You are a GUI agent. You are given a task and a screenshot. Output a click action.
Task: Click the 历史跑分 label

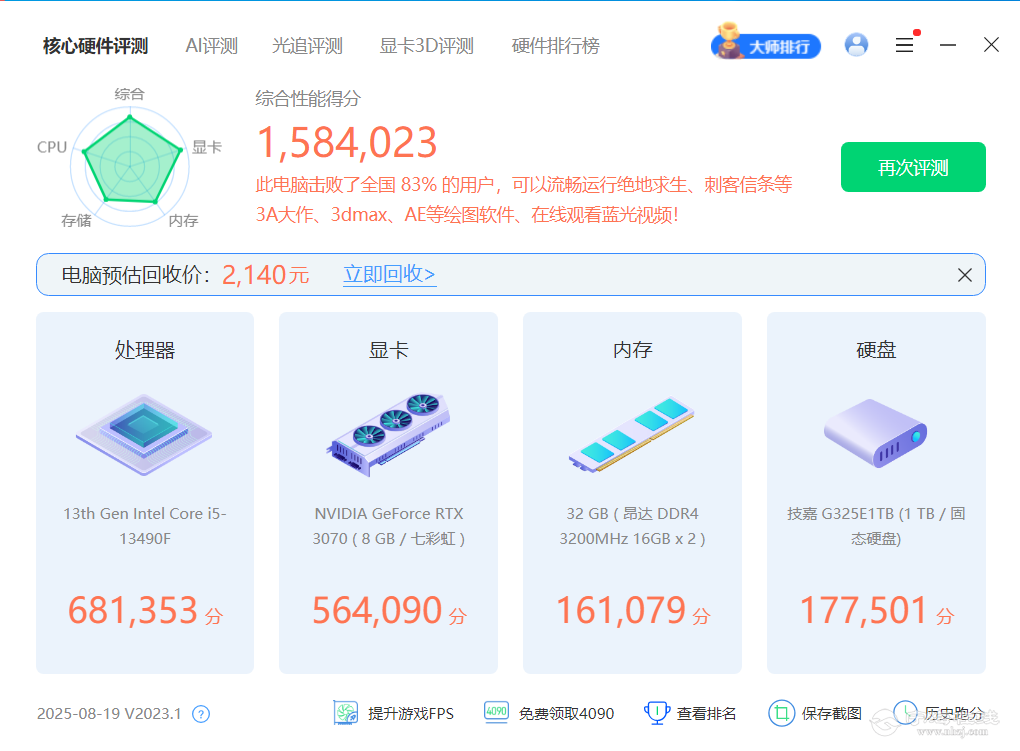pos(954,714)
